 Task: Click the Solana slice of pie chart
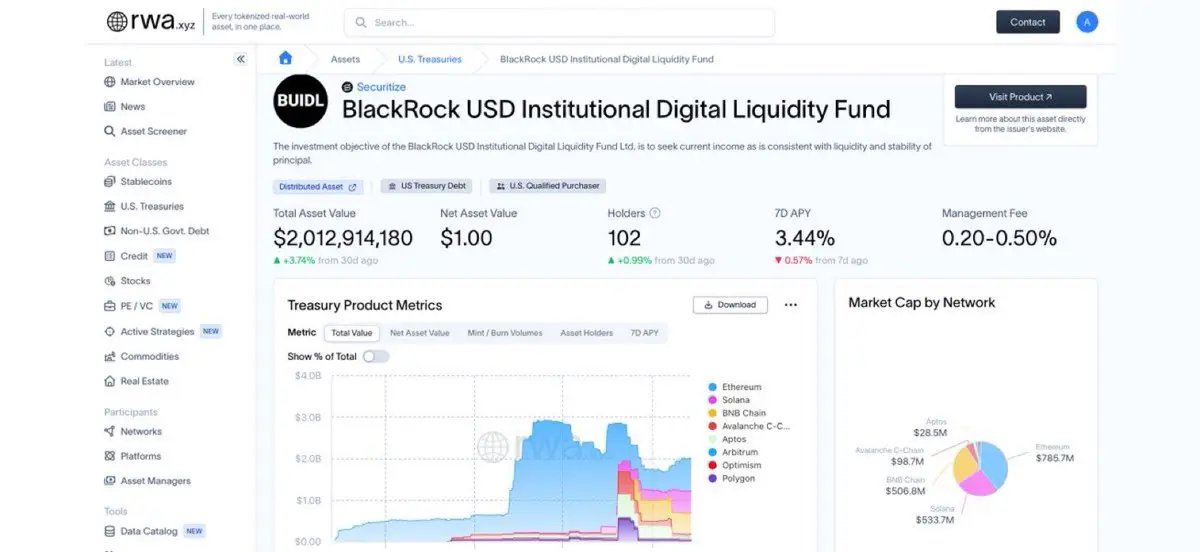(981, 483)
